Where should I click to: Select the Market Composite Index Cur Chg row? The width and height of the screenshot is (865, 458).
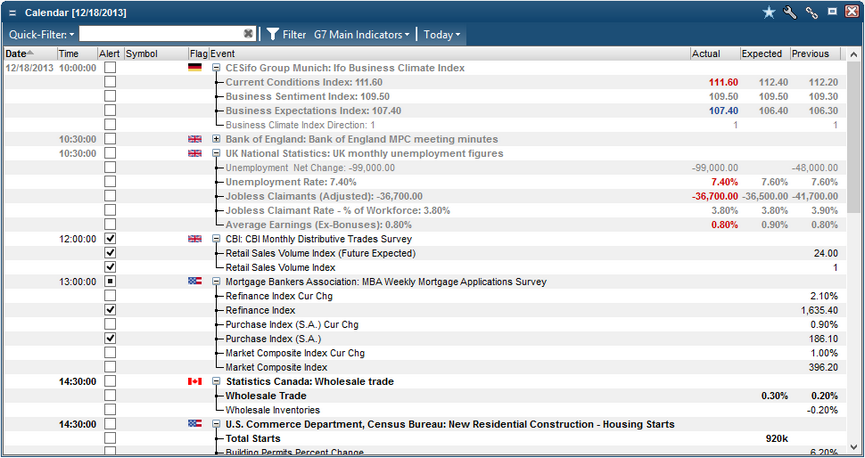tap(424, 353)
